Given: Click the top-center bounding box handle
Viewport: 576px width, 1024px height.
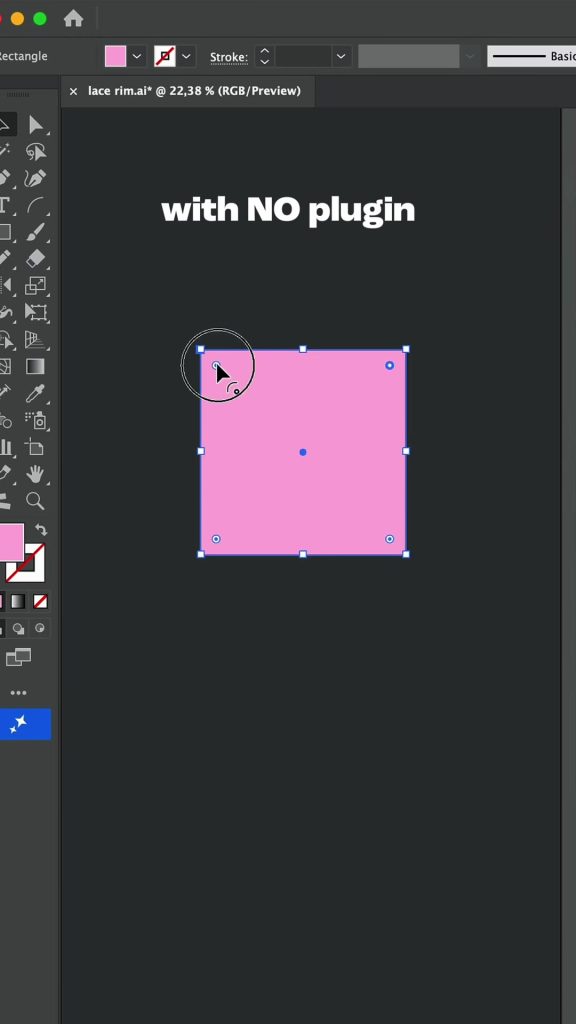Looking at the screenshot, I should 303,349.
